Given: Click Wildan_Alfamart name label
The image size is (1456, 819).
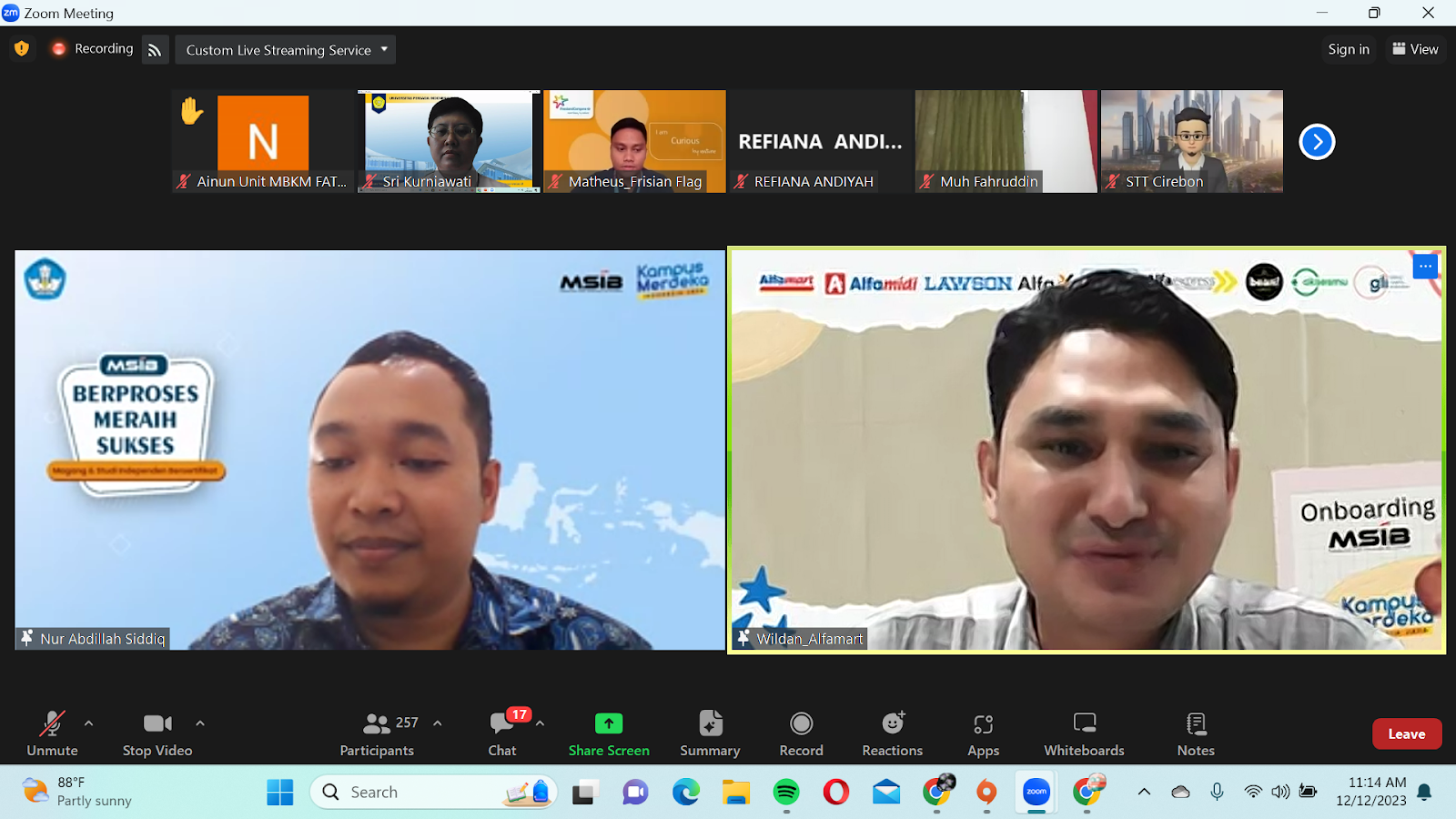Looking at the screenshot, I should pos(800,639).
